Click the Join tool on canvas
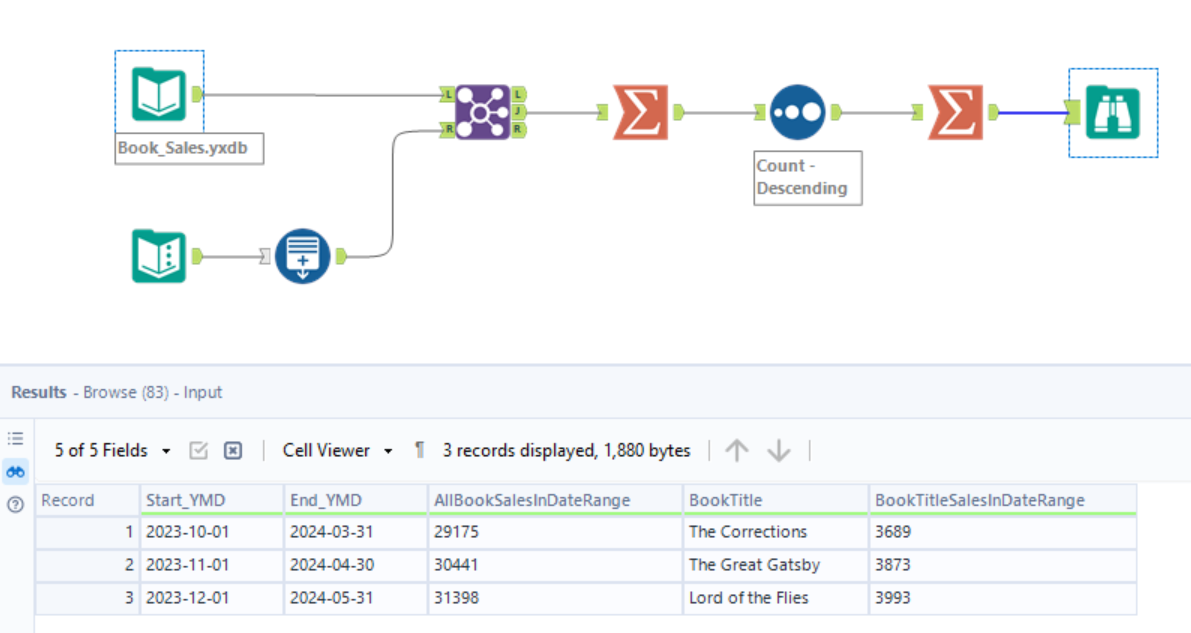 (x=483, y=111)
